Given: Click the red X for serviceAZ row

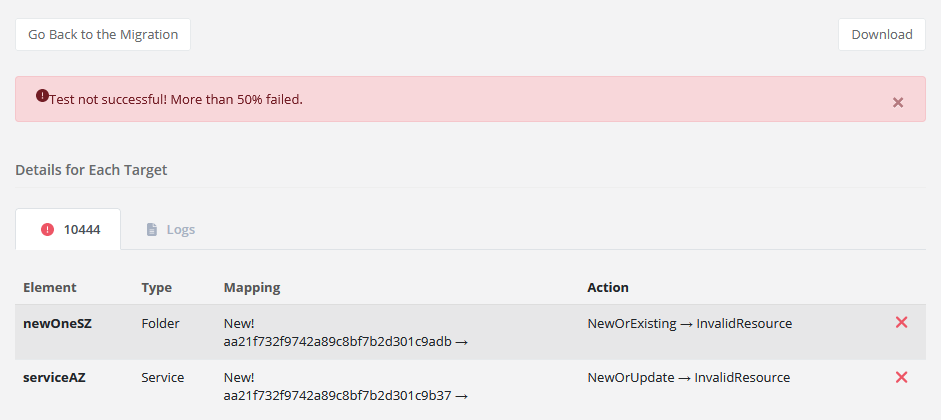Looking at the screenshot, I should click(901, 377).
